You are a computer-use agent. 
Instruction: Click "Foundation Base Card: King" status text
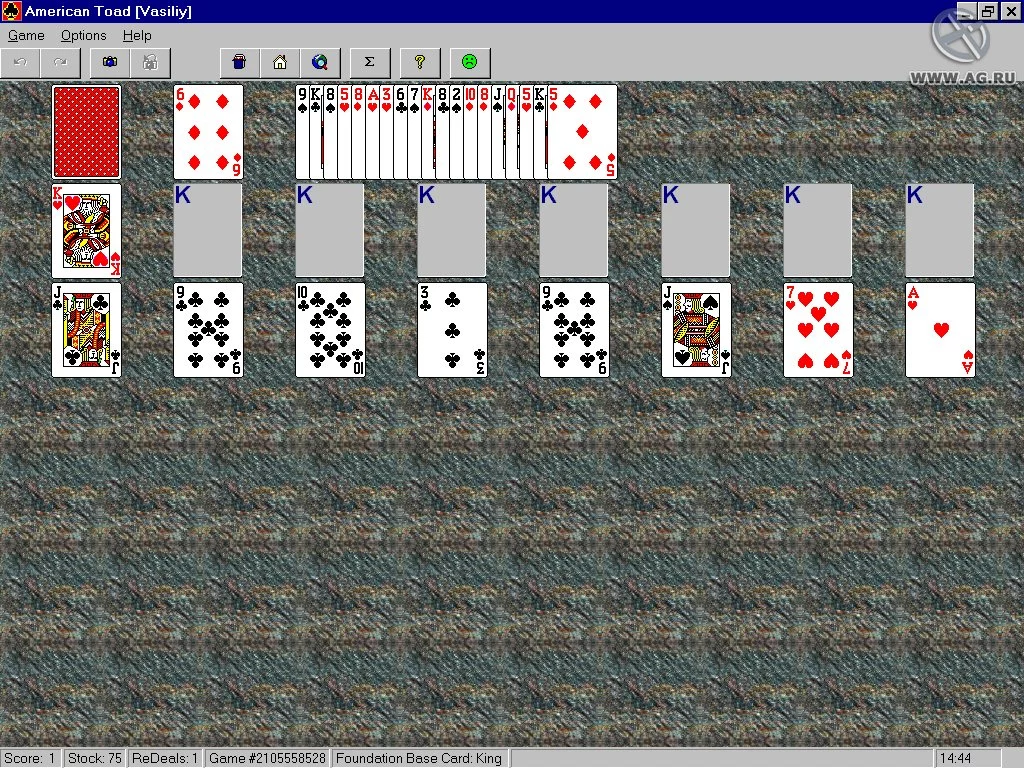pos(419,758)
